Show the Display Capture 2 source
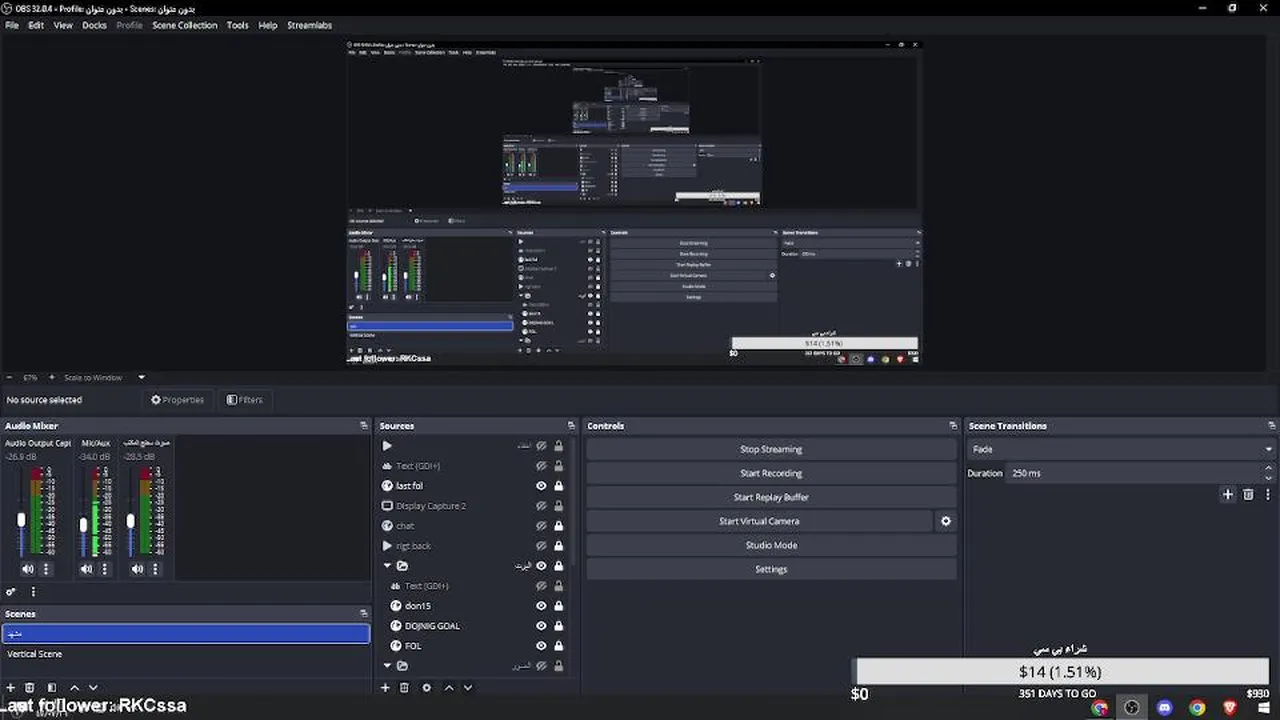This screenshot has width=1280, height=720. pyautogui.click(x=541, y=506)
